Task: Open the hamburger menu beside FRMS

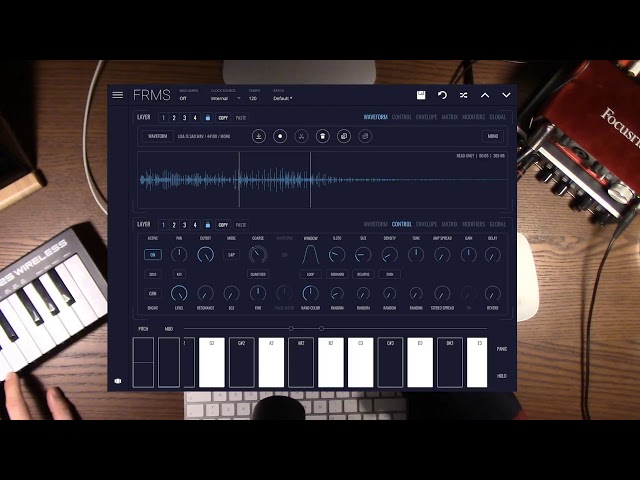Action: (x=118, y=95)
